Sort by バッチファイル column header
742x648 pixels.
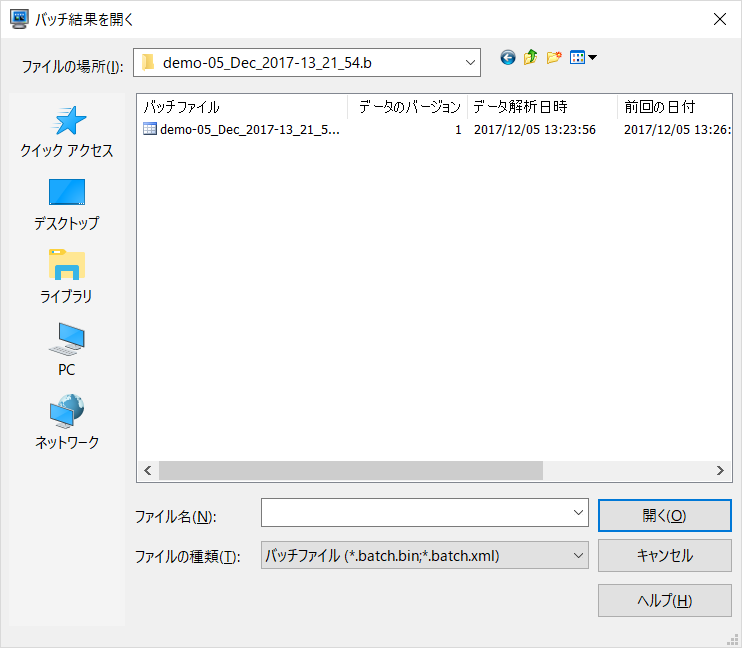(242, 107)
